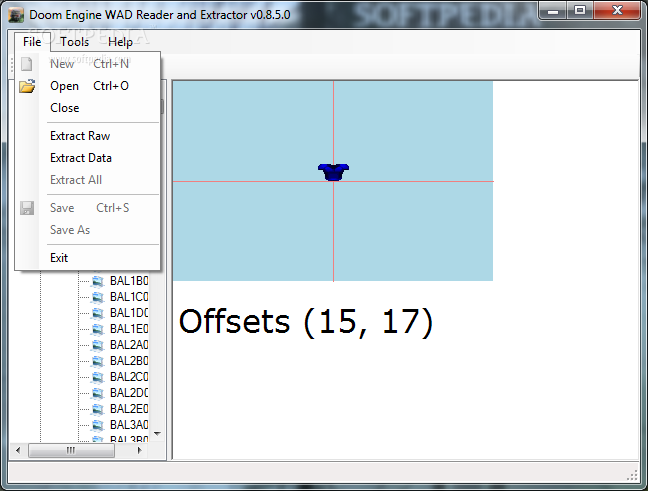
Task: Select Close in the File menu
Action: (x=88, y=108)
